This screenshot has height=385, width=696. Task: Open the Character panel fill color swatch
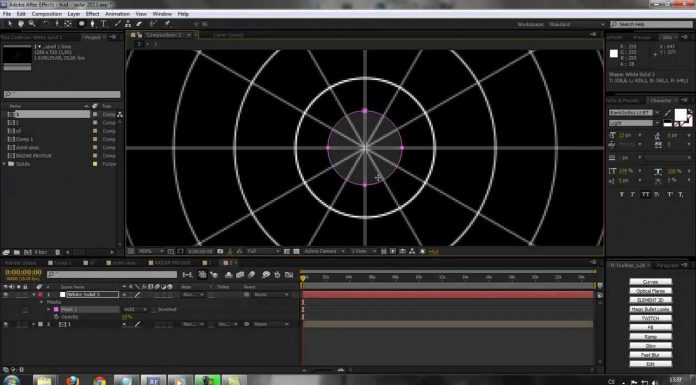680,115
